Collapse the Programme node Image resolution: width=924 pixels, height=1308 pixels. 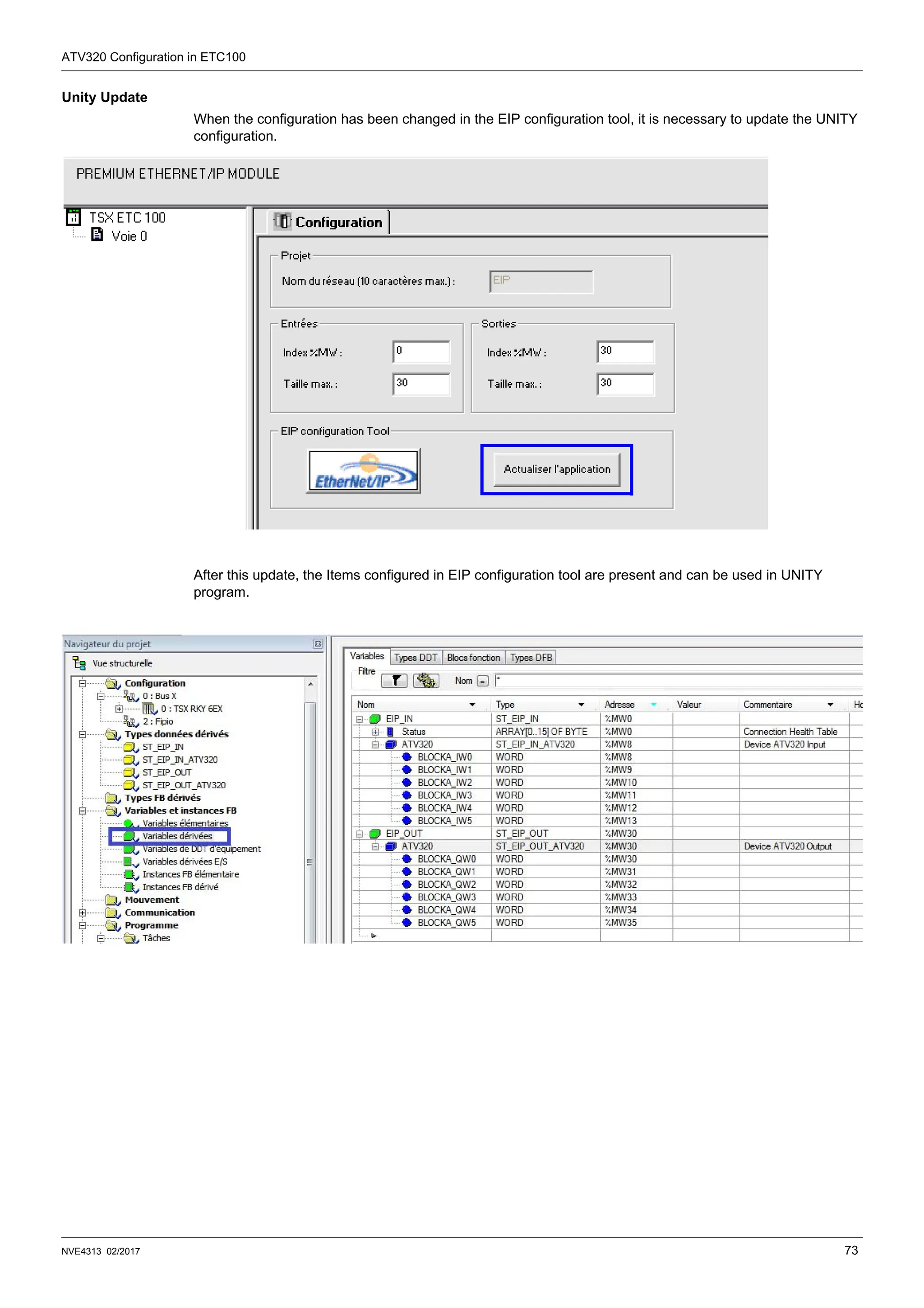coord(83,926)
